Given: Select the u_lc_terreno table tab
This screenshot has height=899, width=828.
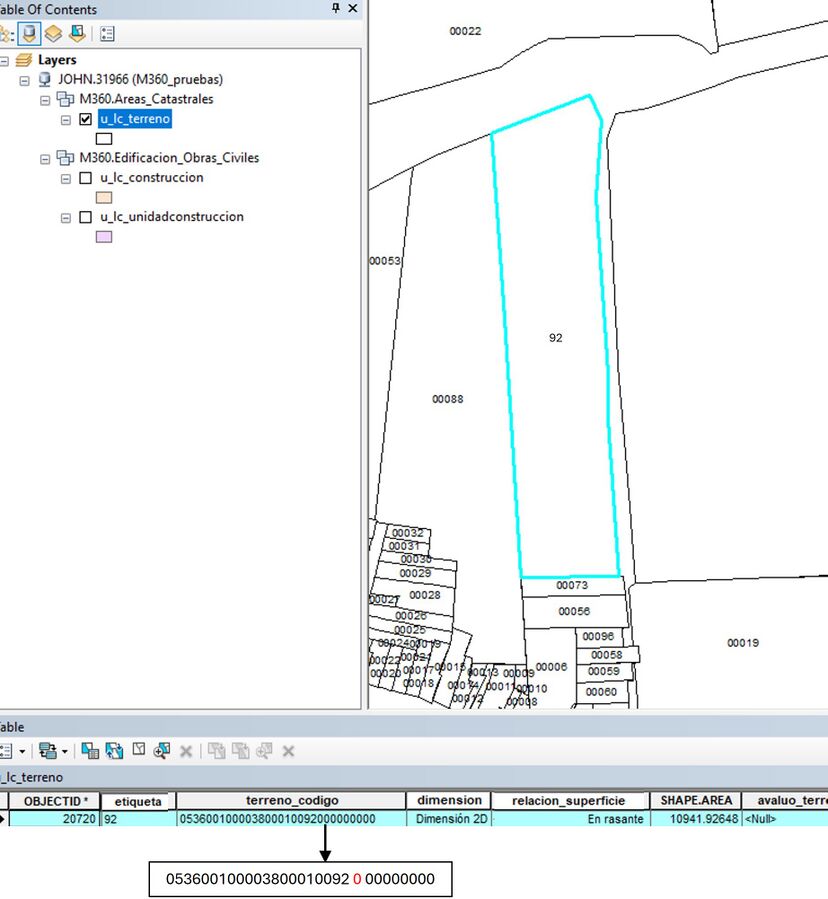Looking at the screenshot, I should tap(31, 777).
